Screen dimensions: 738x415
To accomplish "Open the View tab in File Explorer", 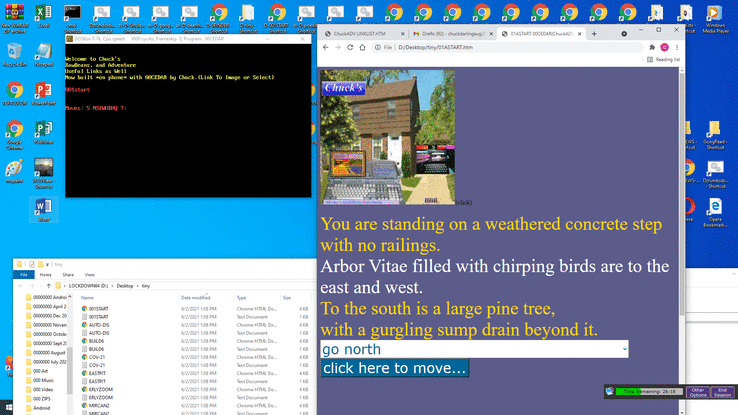I will 88,274.
